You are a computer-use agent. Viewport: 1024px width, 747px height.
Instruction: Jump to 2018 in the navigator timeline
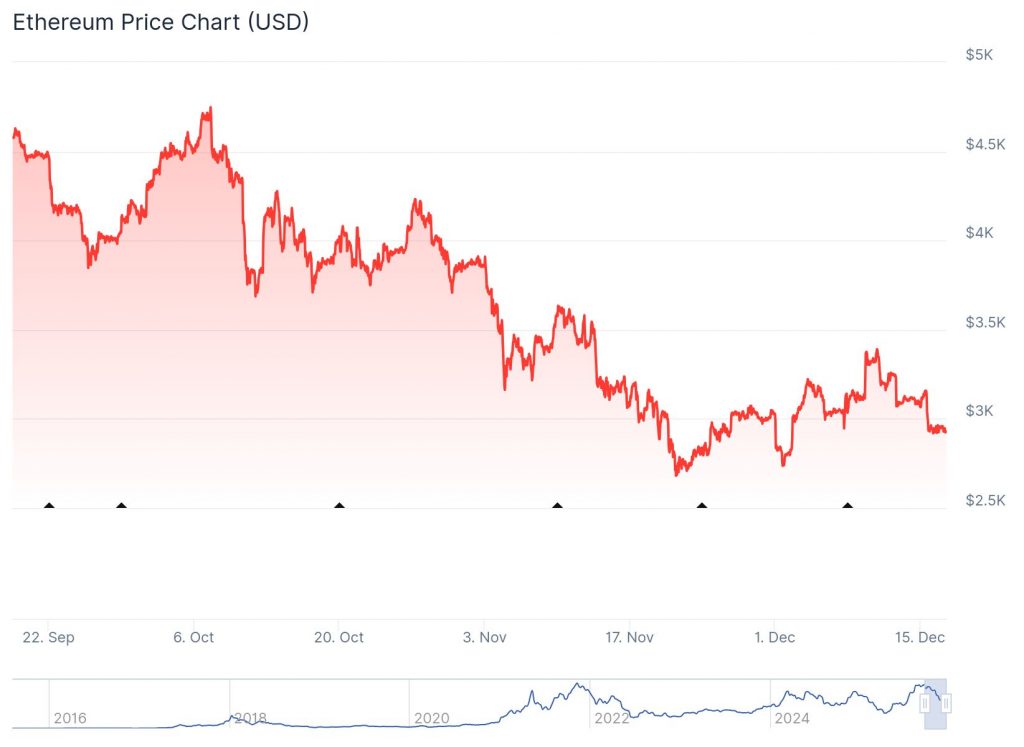tap(250, 718)
